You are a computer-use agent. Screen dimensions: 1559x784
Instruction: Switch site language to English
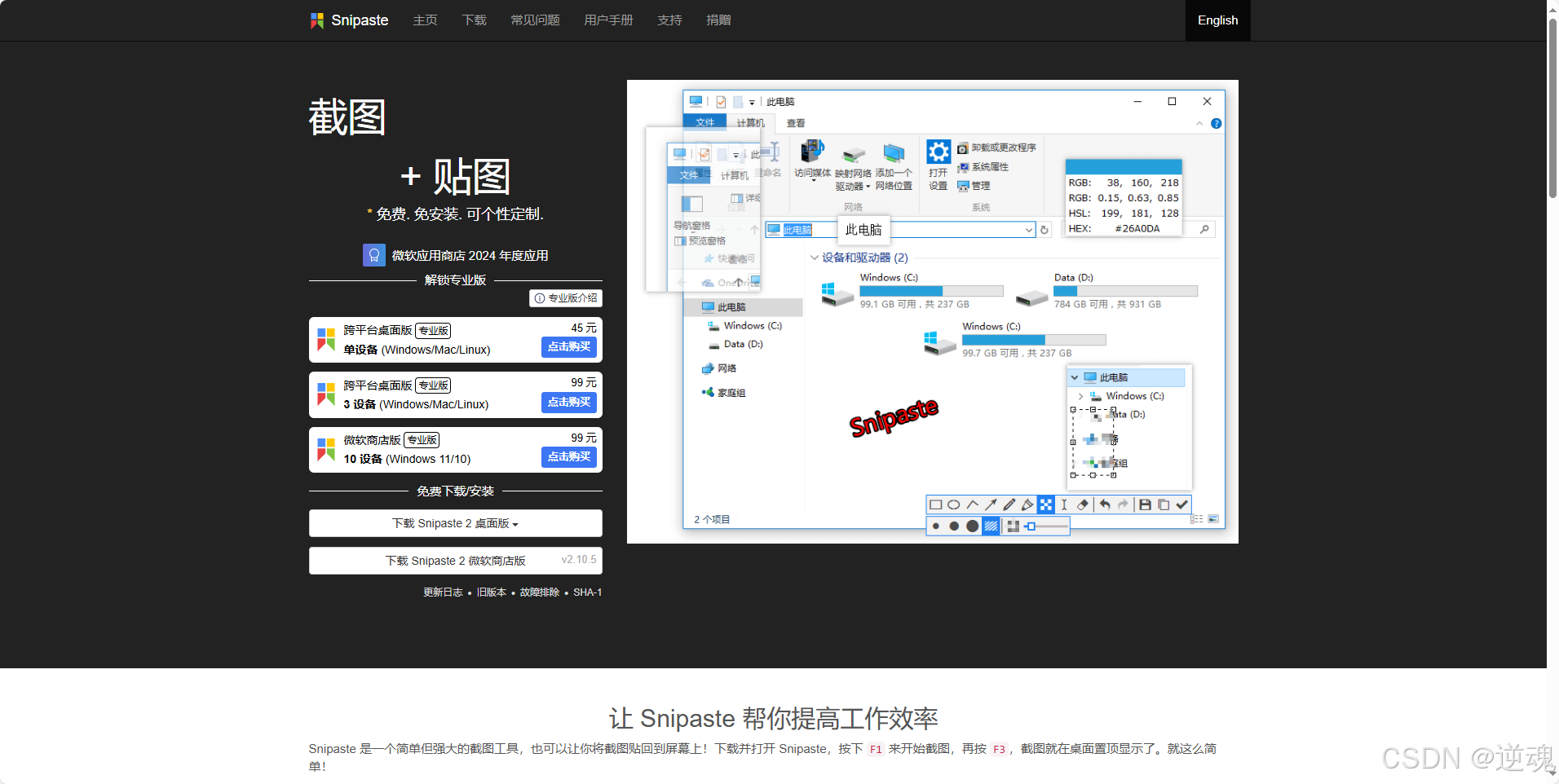point(1217,20)
